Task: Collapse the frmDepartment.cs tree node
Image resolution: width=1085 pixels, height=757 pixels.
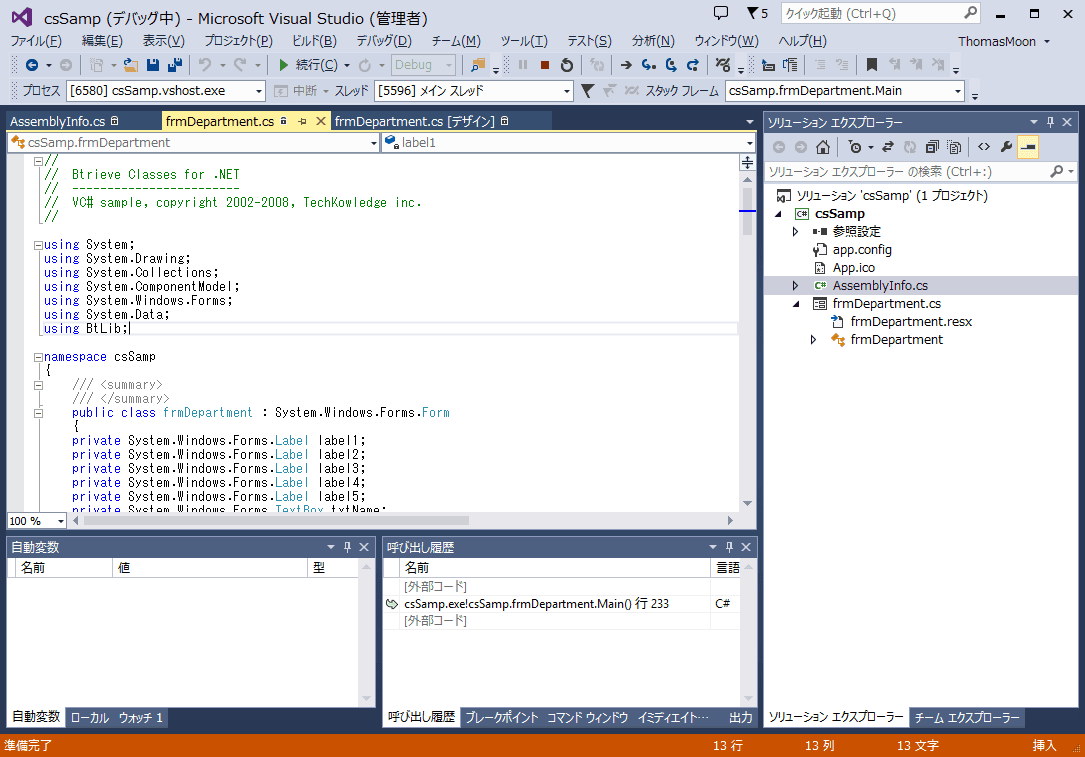Action: (796, 304)
